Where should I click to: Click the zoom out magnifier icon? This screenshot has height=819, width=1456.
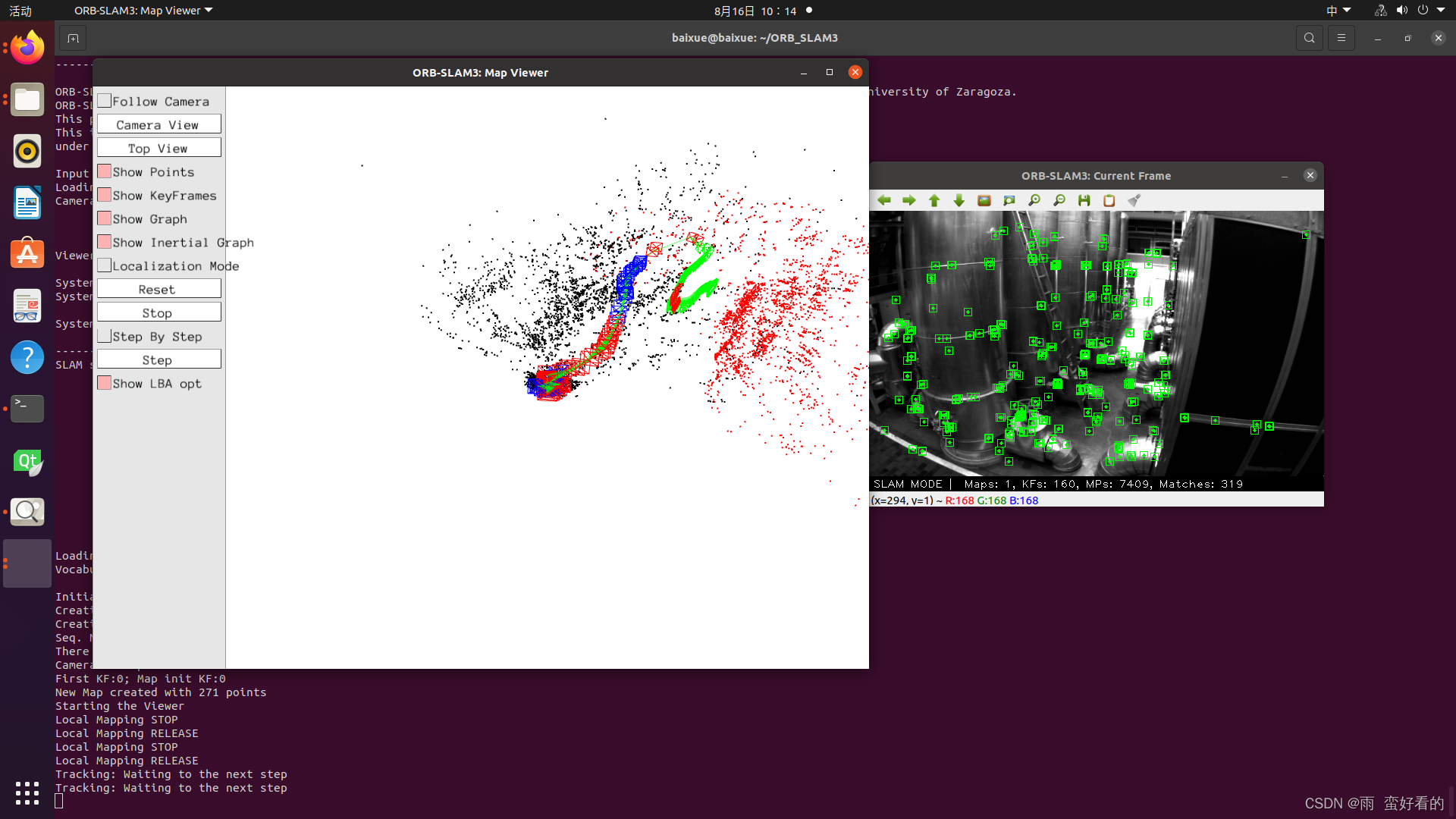pyautogui.click(x=1059, y=200)
